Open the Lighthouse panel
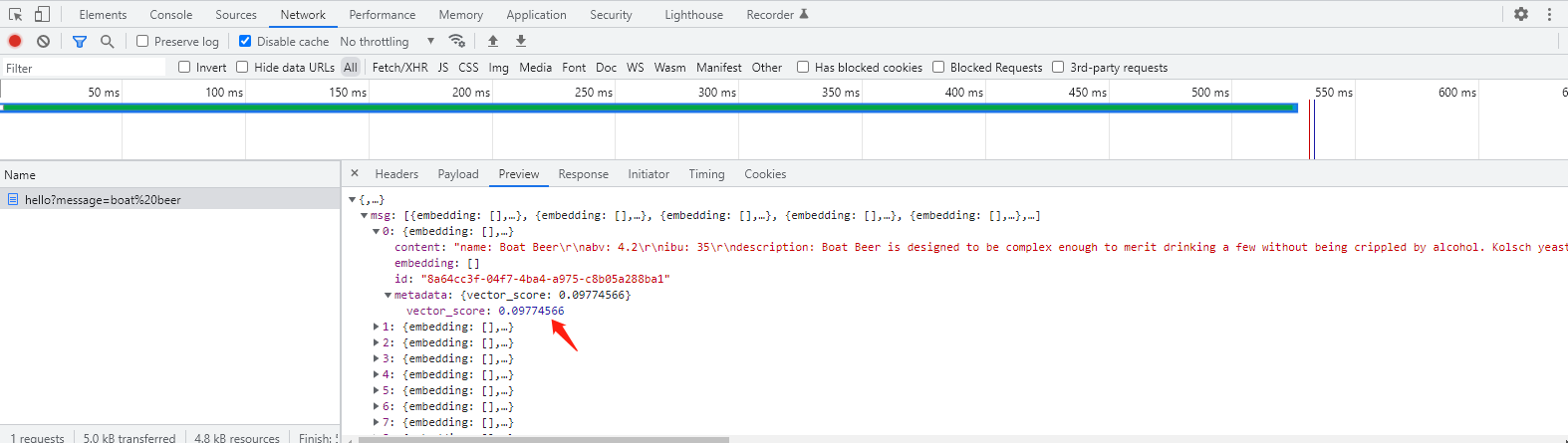Image resolution: width=1568 pixels, height=443 pixels. pos(694,14)
